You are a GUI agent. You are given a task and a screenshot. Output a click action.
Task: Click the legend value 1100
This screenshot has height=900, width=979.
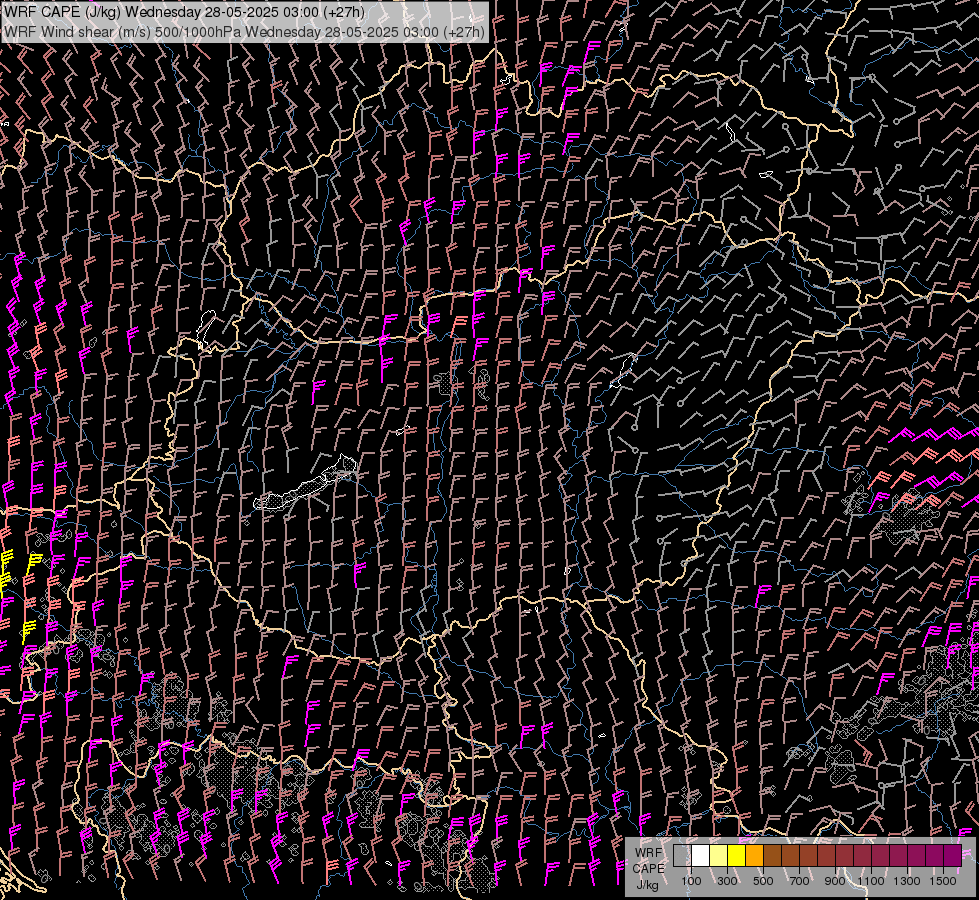point(871,881)
